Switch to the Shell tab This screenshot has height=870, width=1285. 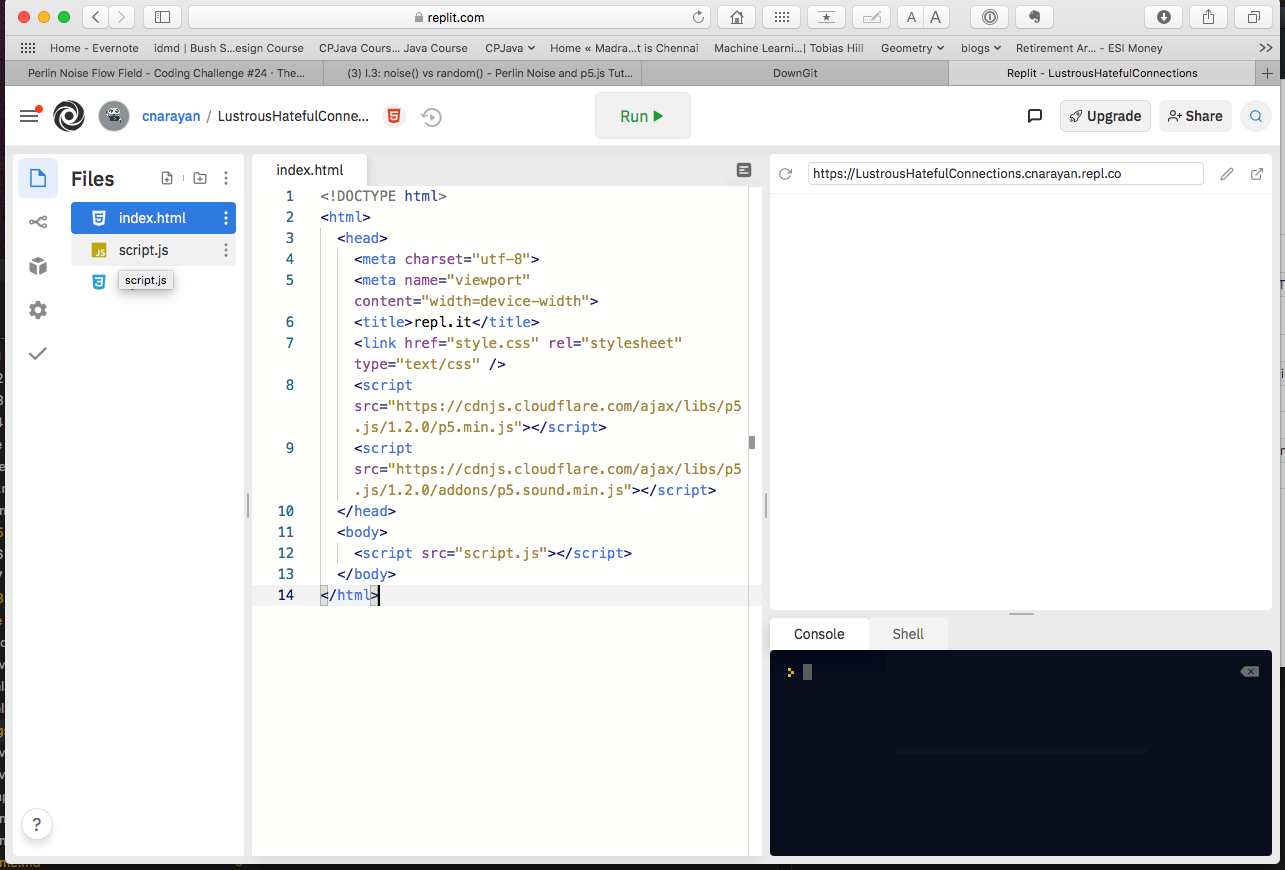click(x=908, y=634)
